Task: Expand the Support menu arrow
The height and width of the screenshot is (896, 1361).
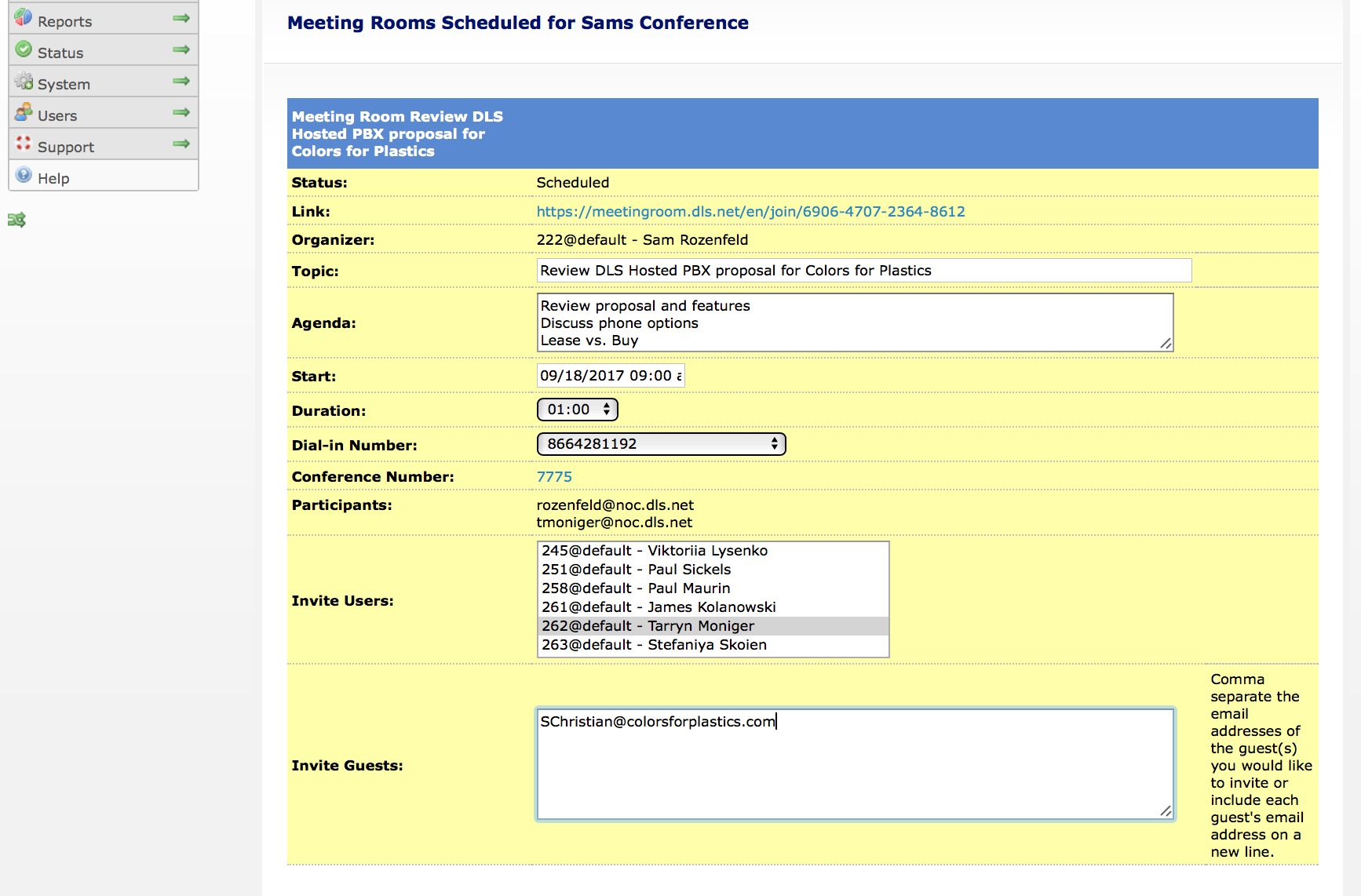Action: pyautogui.click(x=181, y=144)
